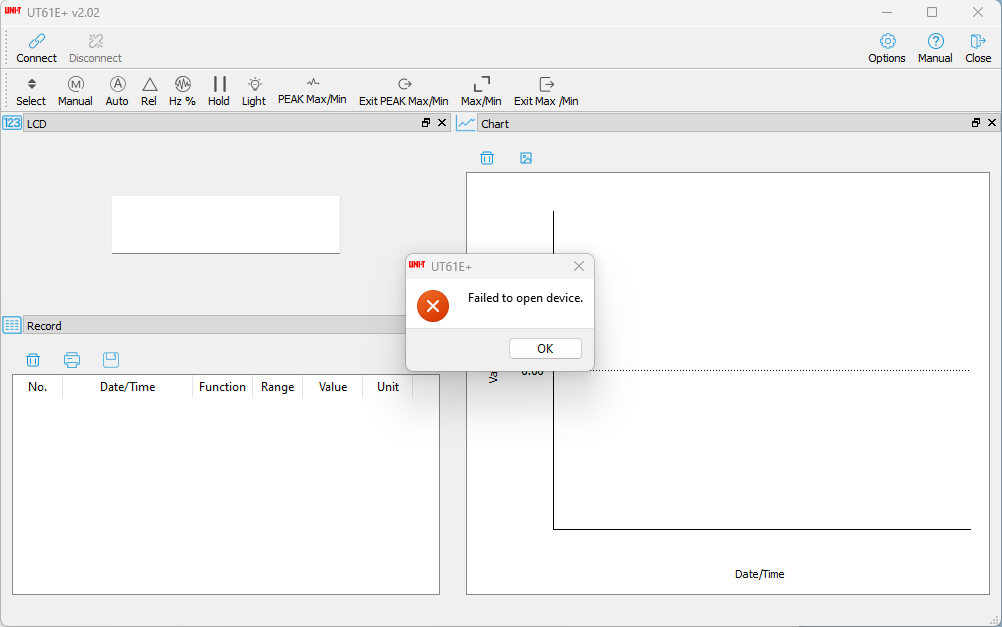Enable PEAK Max/Min mode

312,84
